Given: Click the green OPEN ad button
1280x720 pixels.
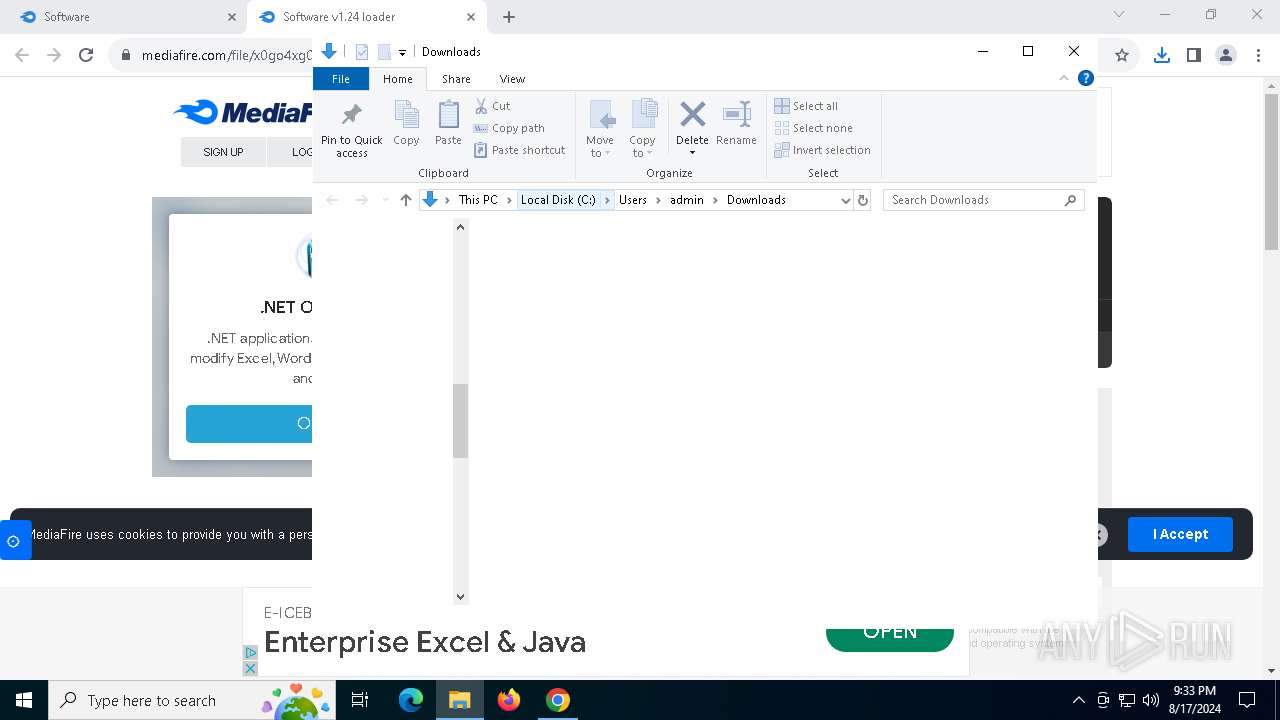Looking at the screenshot, I should click(x=890, y=634).
